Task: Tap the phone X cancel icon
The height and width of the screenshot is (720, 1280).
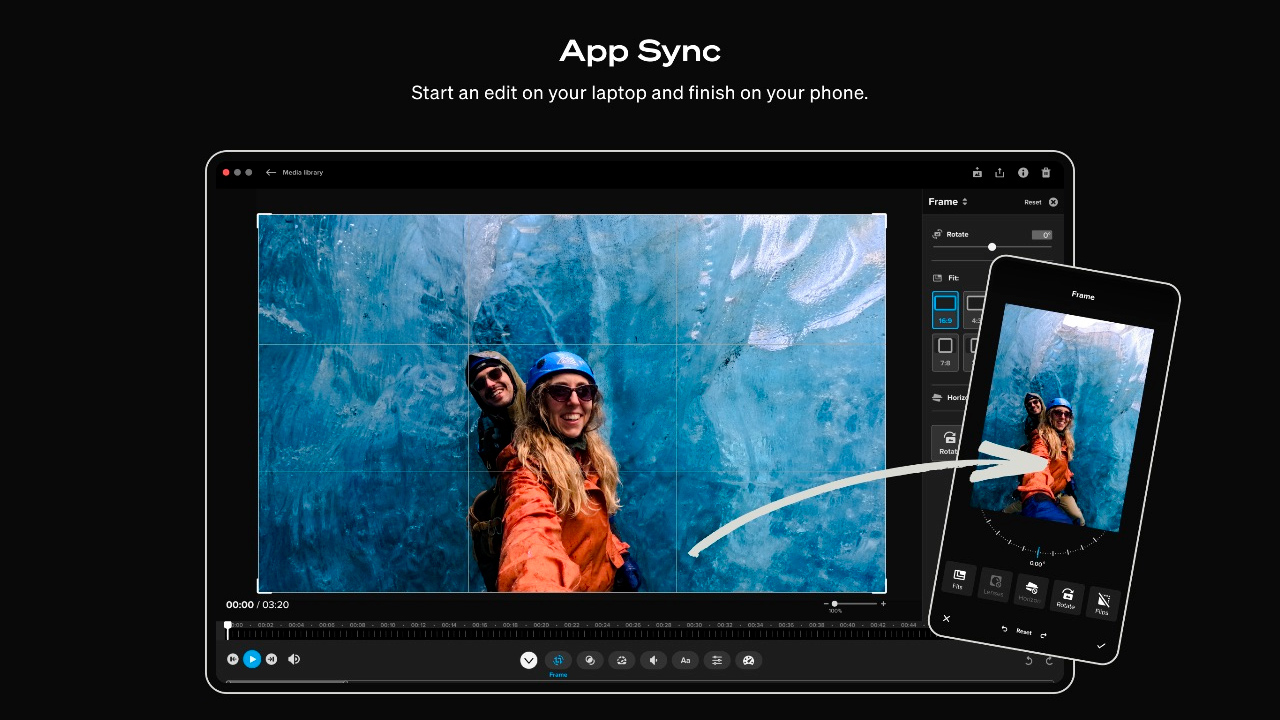Action: tap(946, 618)
